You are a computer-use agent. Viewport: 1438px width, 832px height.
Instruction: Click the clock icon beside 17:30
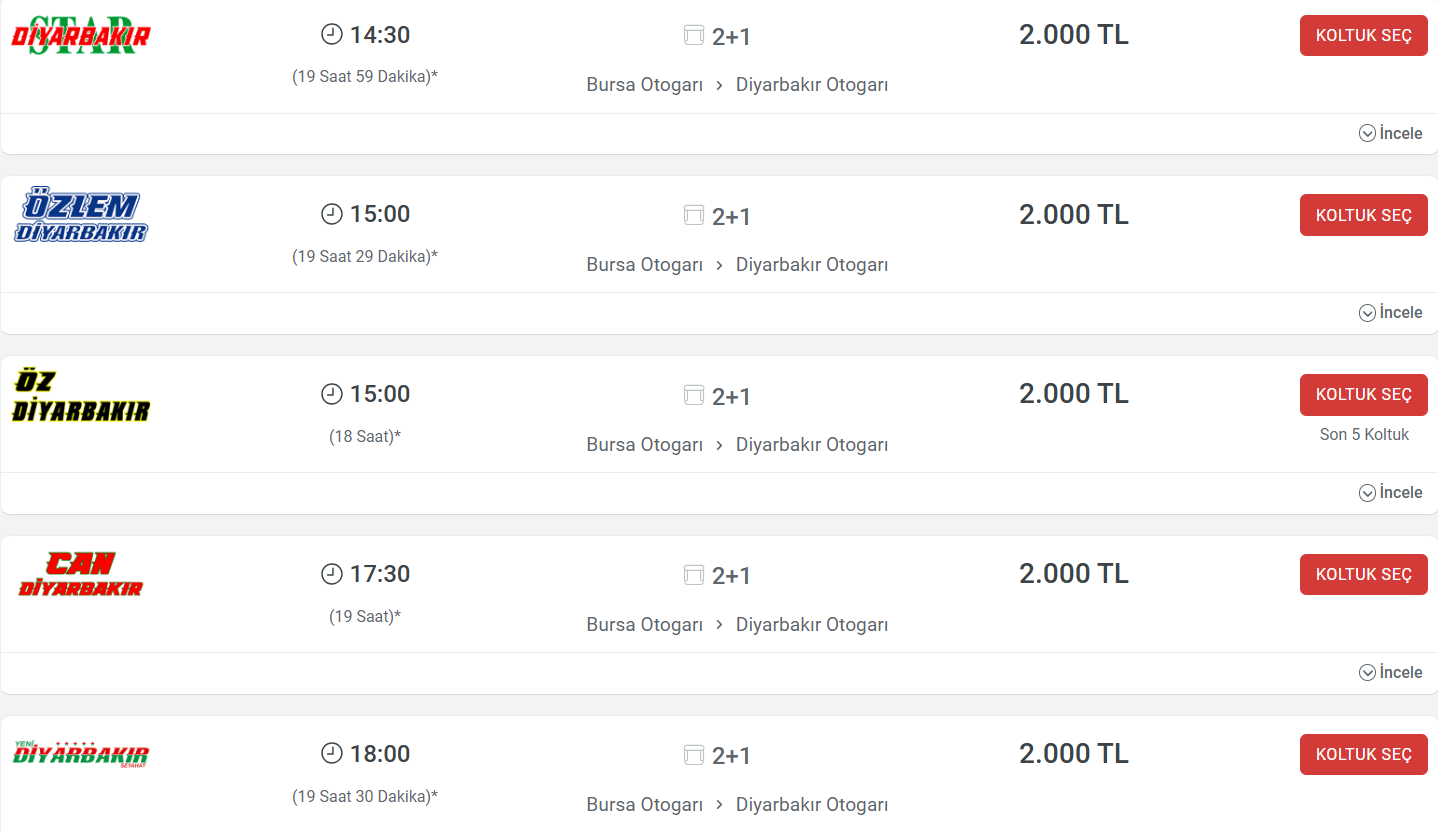coord(331,574)
